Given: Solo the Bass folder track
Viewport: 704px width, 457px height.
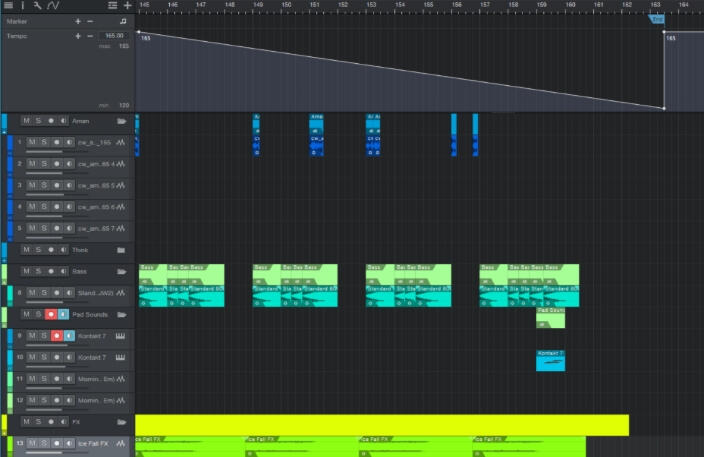Looking at the screenshot, I should point(38,271).
